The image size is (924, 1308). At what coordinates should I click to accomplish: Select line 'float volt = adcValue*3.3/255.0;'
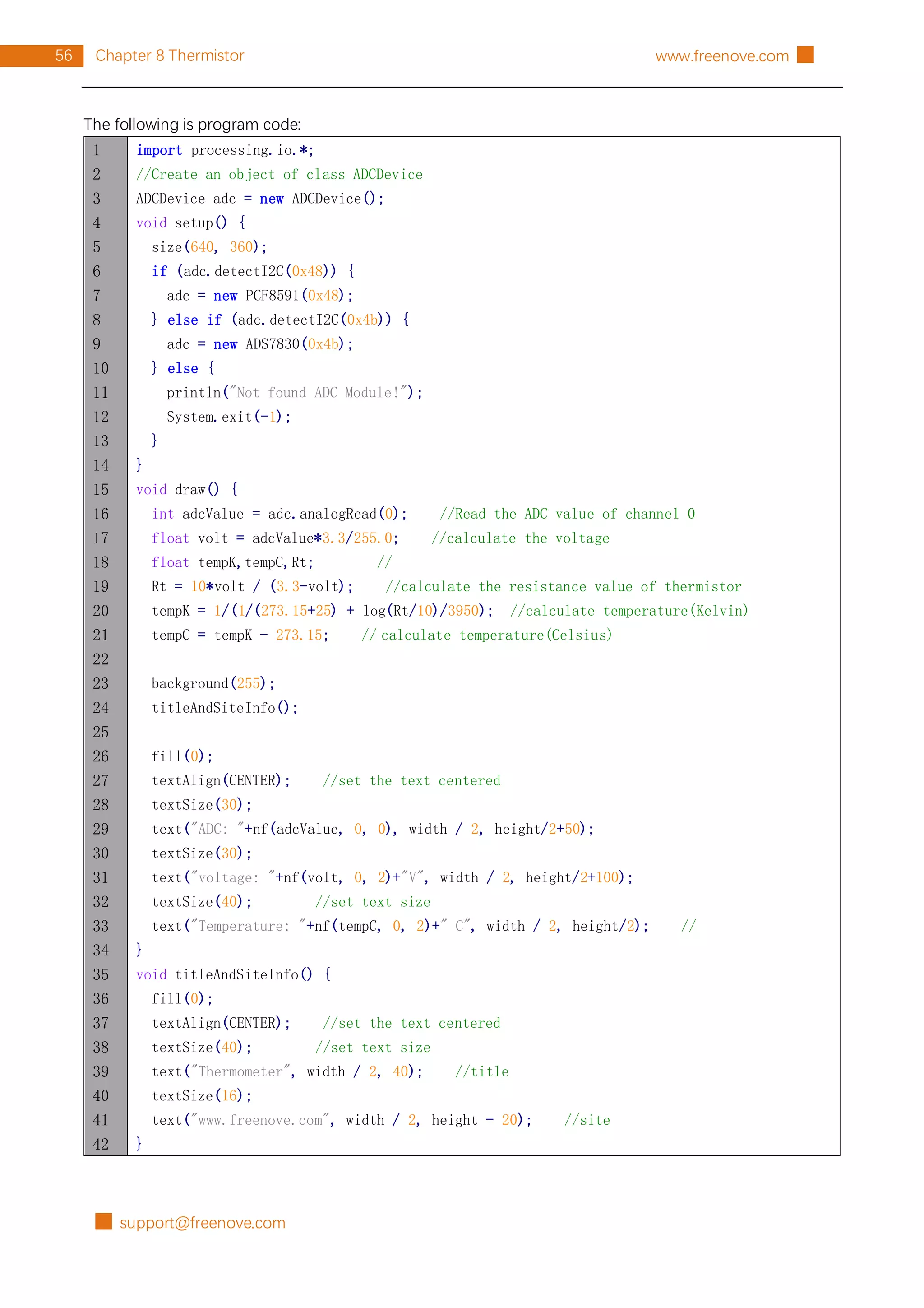tap(276, 538)
